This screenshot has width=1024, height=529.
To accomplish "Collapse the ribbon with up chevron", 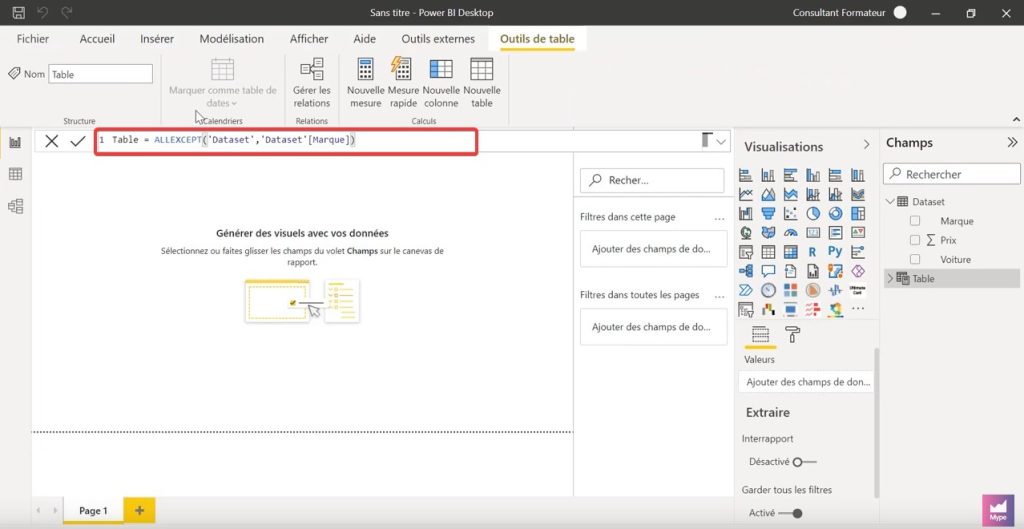I will (x=1016, y=120).
